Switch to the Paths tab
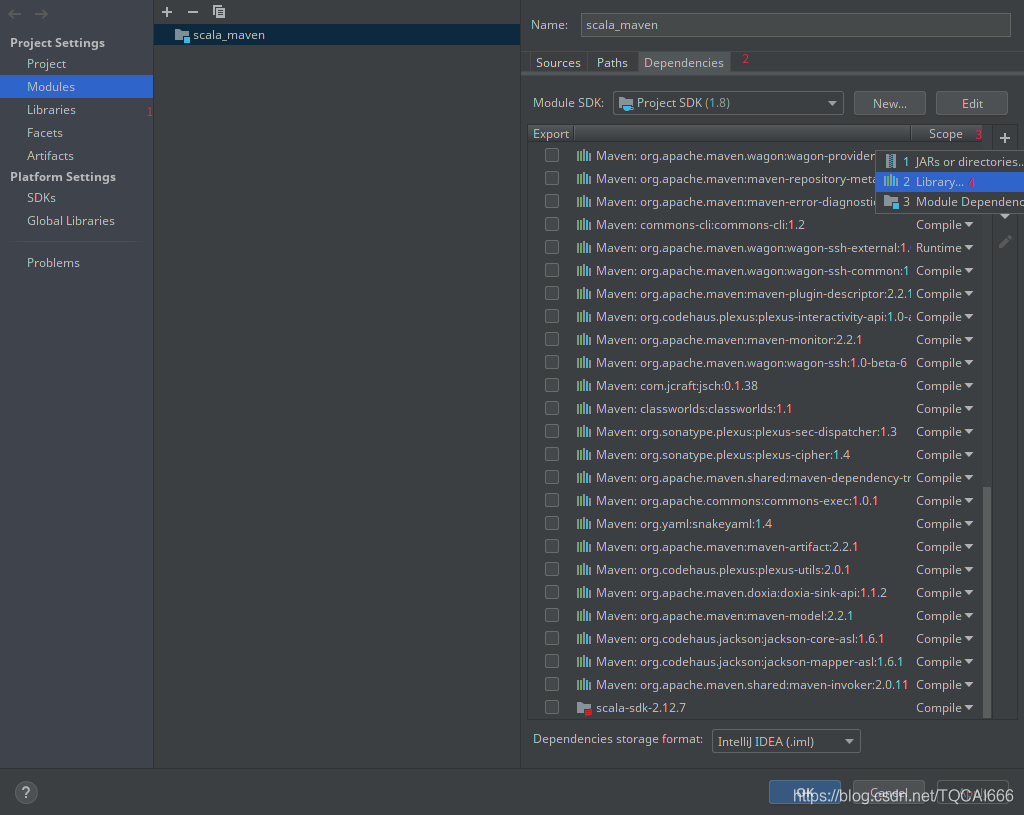 (612, 63)
